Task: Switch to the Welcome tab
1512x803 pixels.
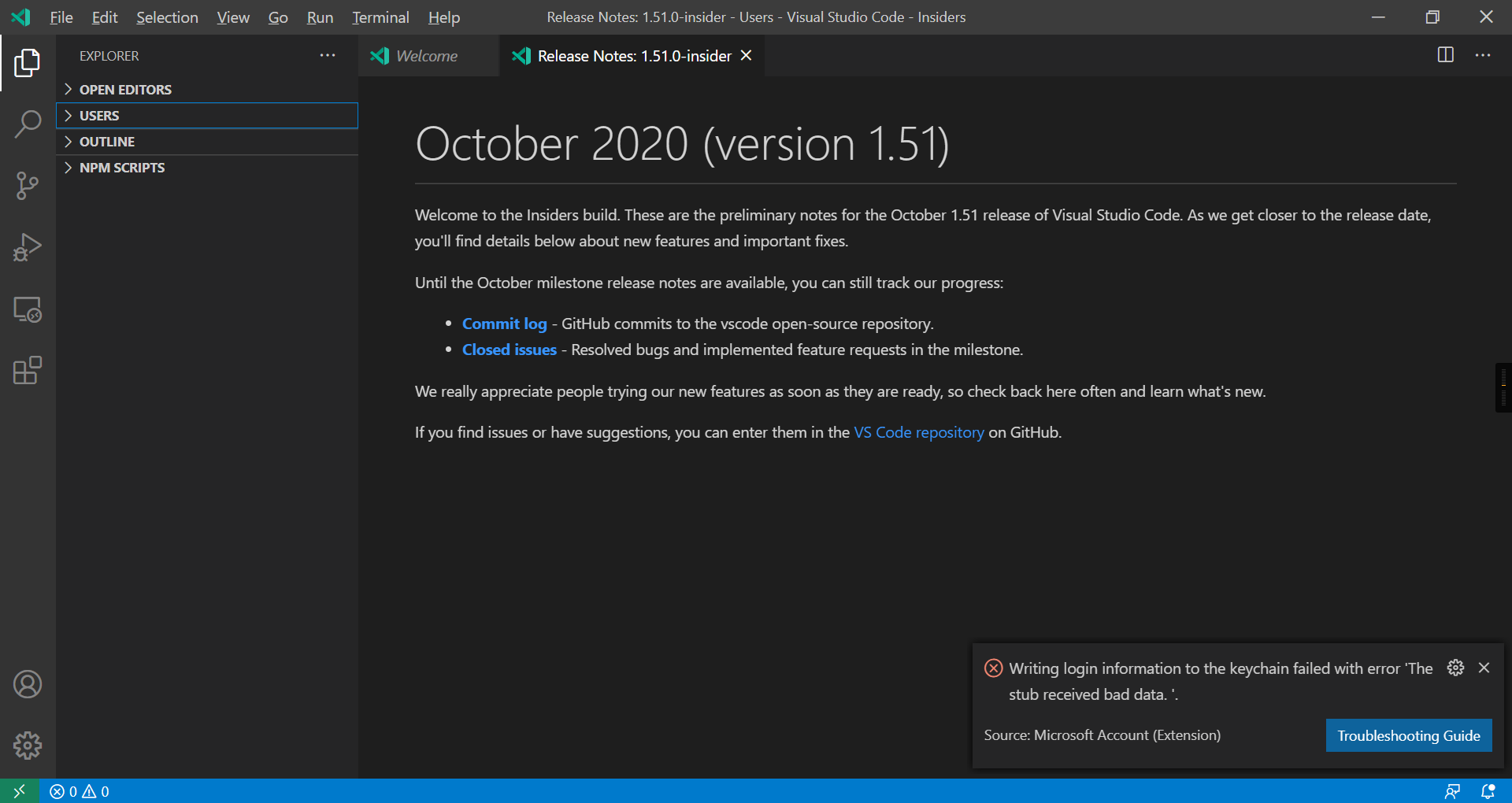Action: coord(426,55)
